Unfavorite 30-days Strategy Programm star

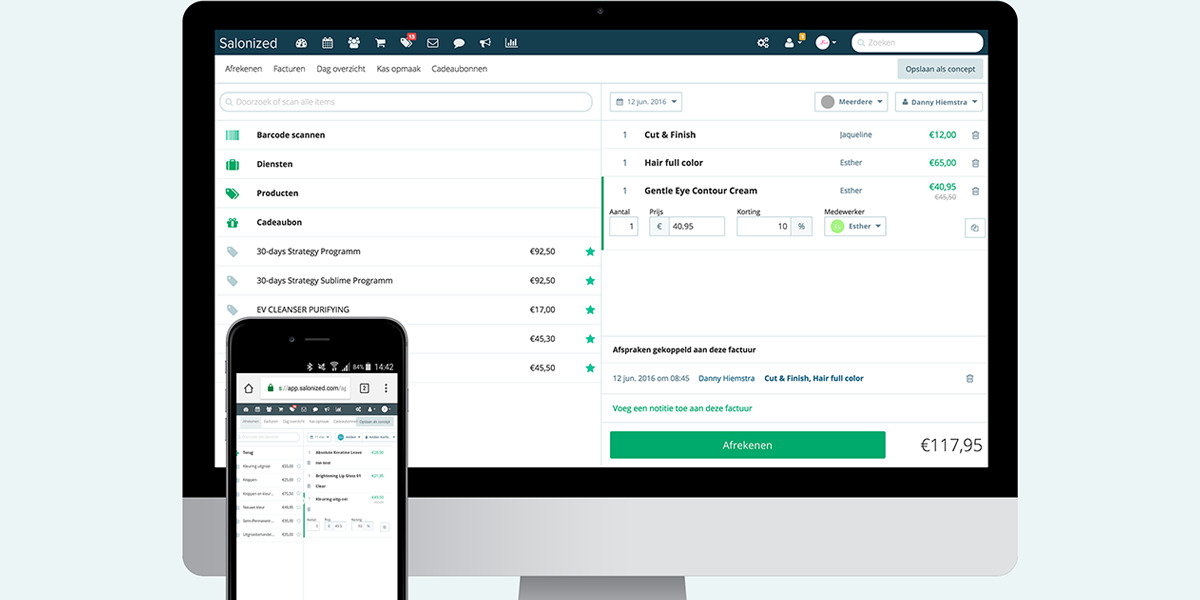click(x=590, y=252)
